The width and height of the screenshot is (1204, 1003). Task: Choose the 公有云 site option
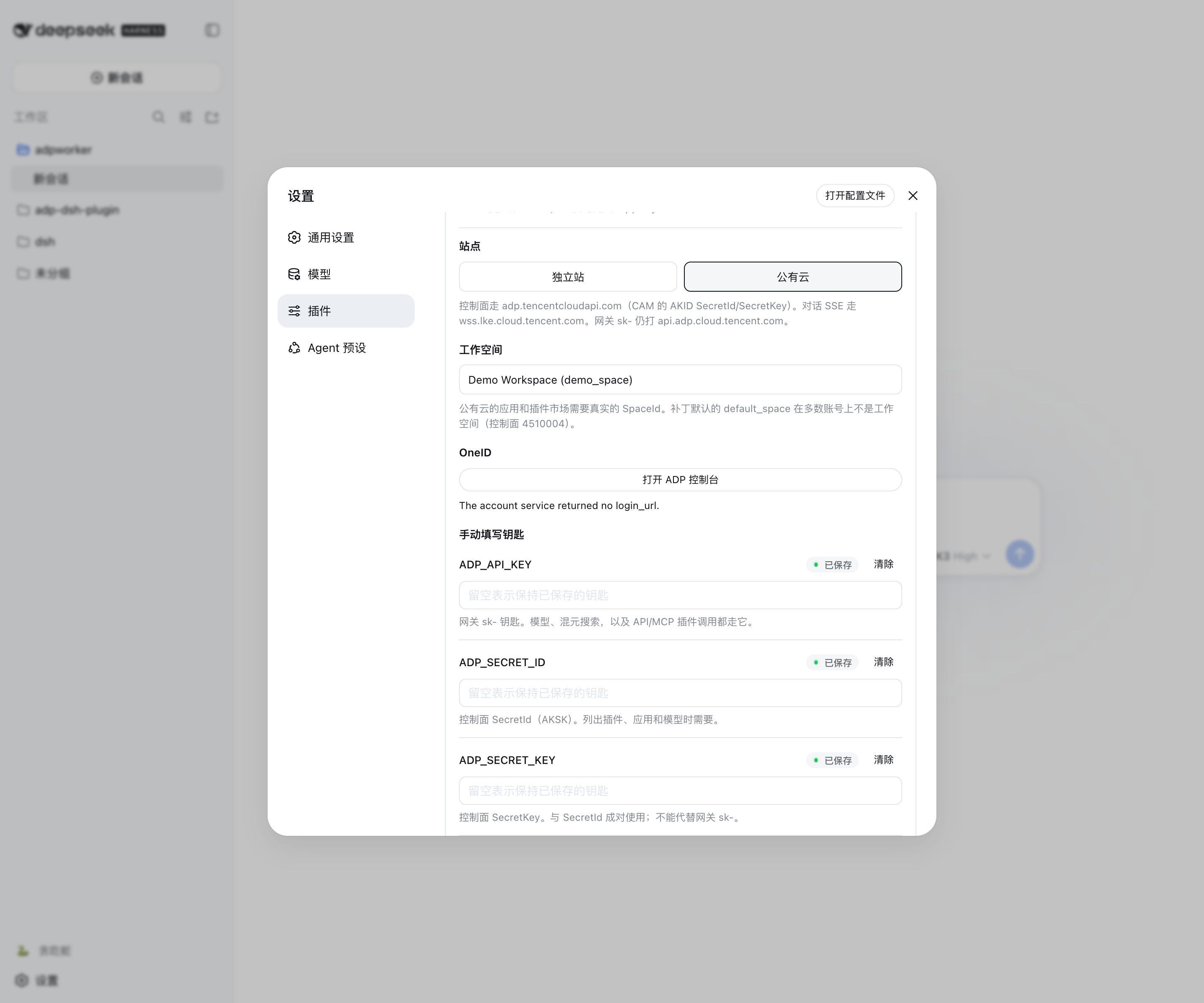click(x=792, y=277)
